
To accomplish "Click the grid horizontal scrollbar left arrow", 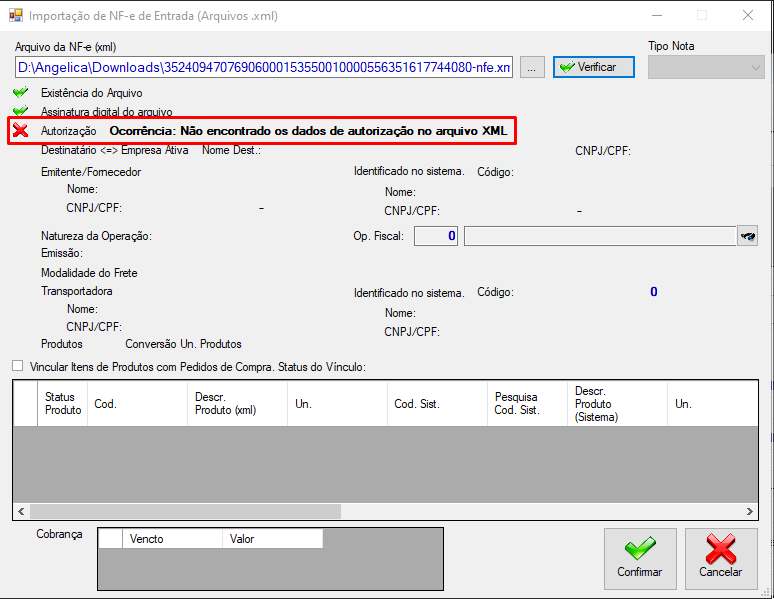I will [21, 512].
